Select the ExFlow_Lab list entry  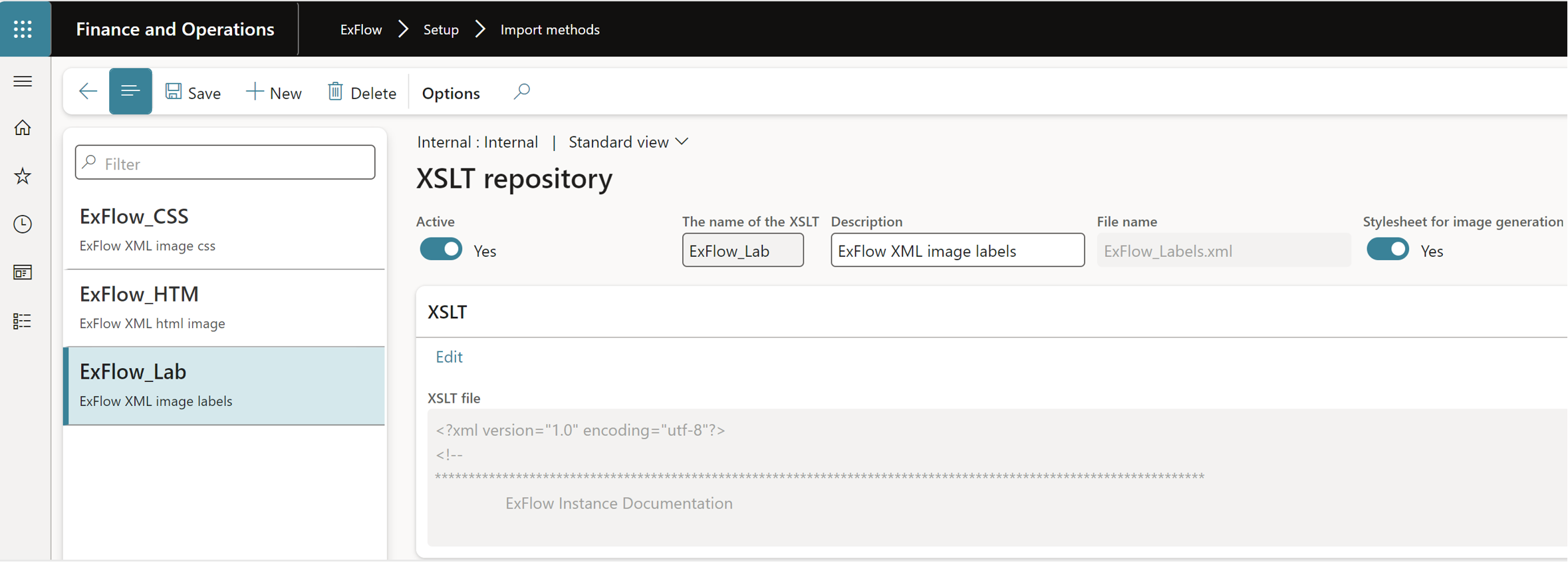[x=225, y=385]
